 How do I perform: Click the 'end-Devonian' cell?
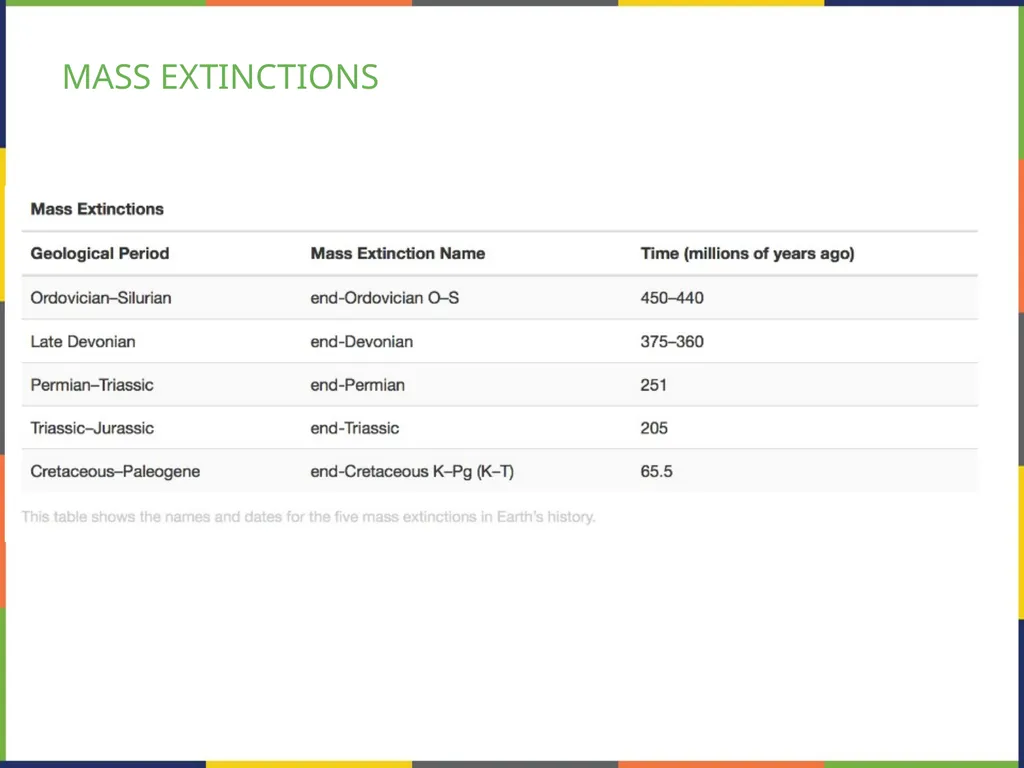[x=362, y=342]
